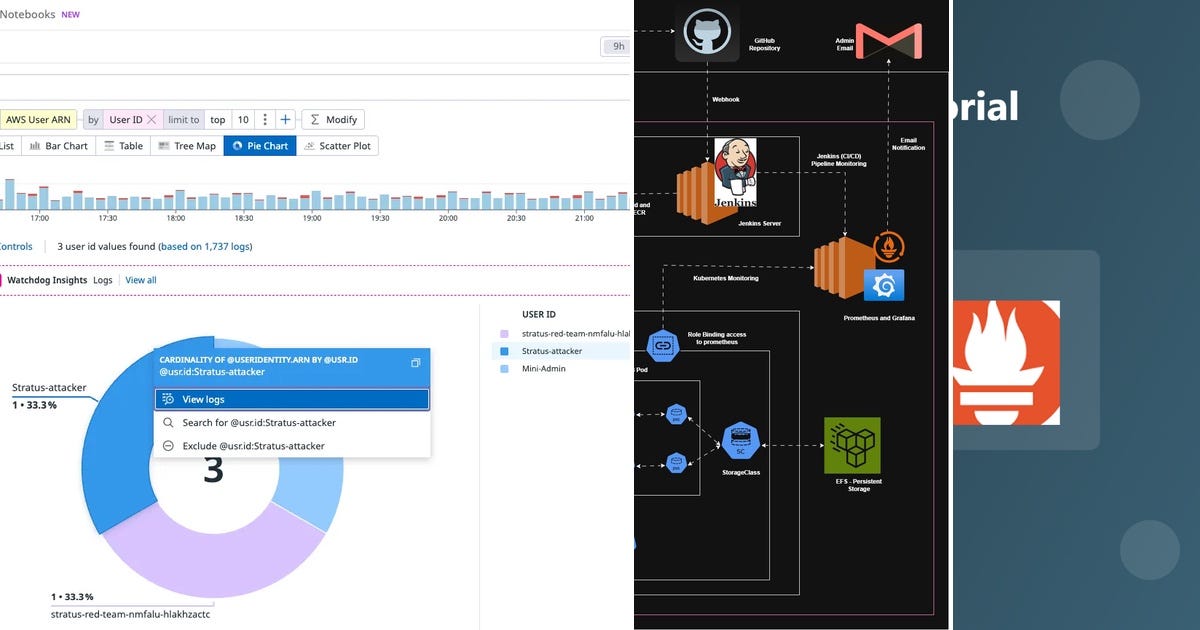The height and width of the screenshot is (630, 1200).
Task: Remove the User ID group-by tag
Action: tap(152, 120)
